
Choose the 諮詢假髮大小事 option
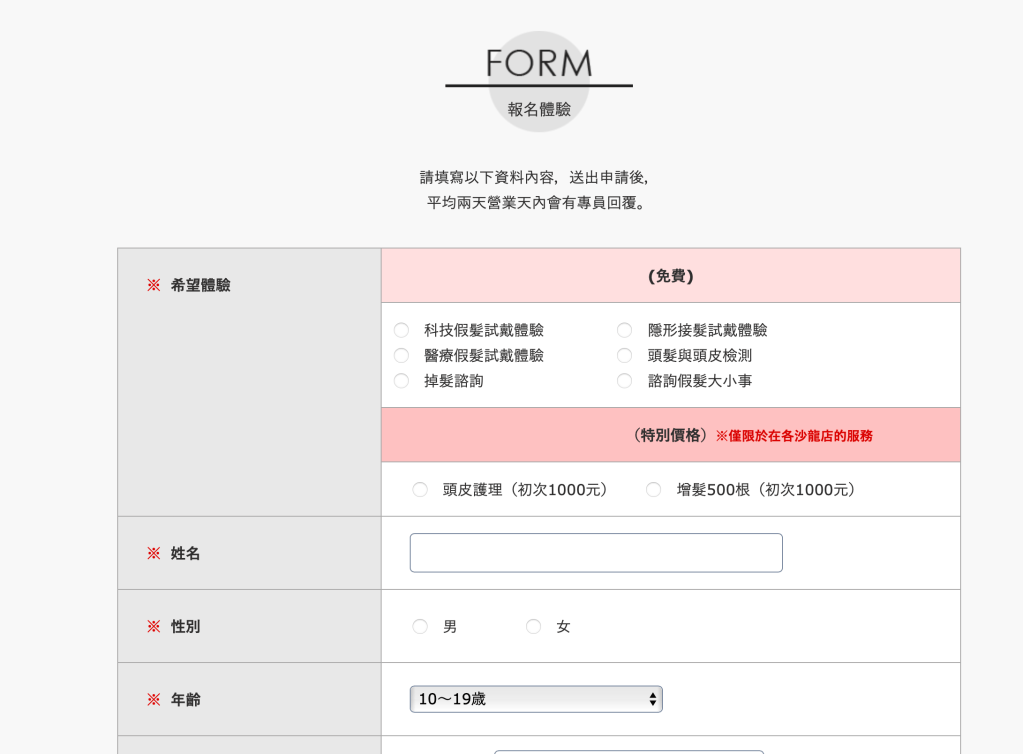point(624,381)
